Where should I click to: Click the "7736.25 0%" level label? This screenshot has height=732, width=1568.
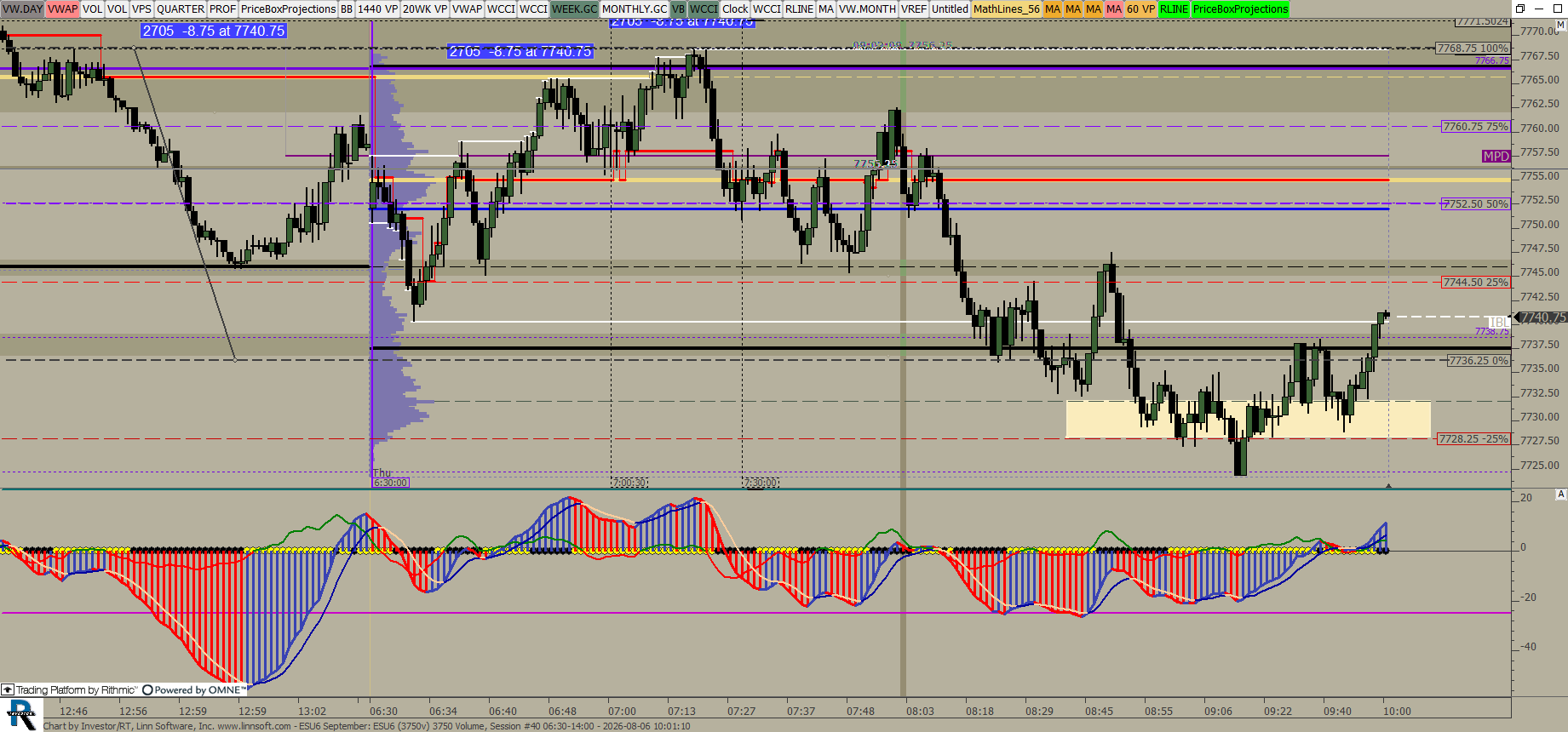[1479, 360]
